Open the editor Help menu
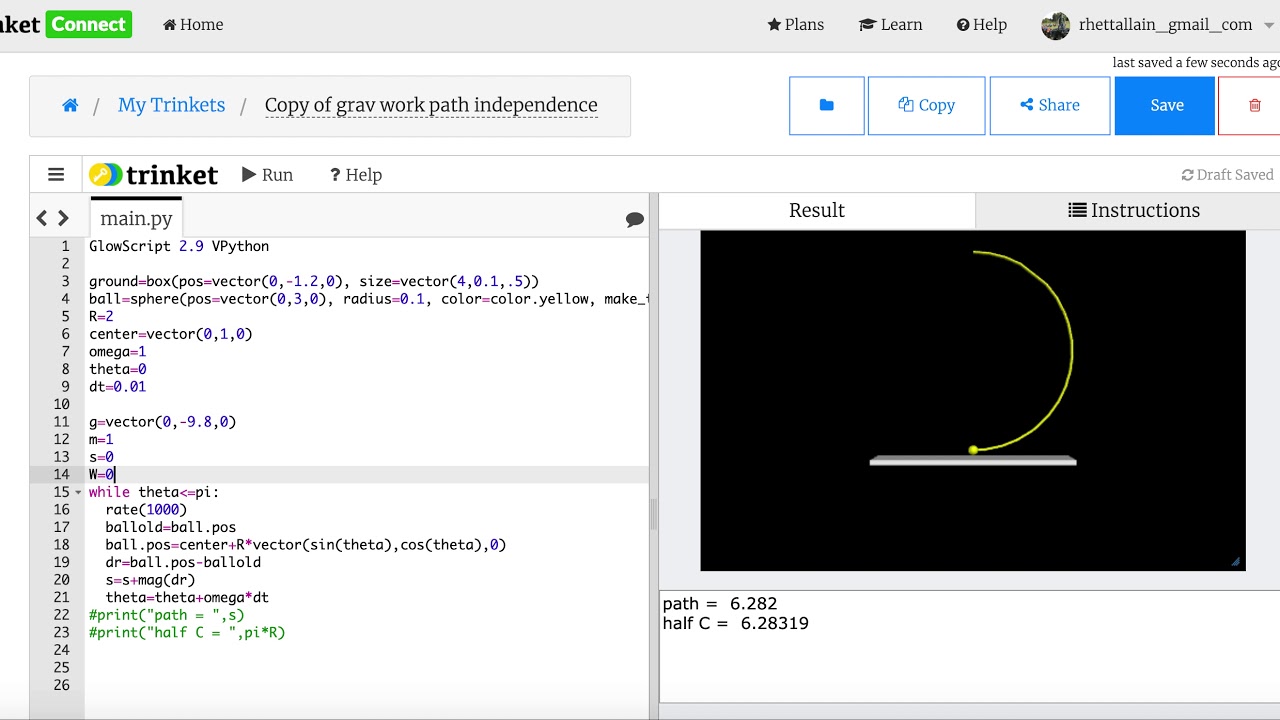 (356, 175)
